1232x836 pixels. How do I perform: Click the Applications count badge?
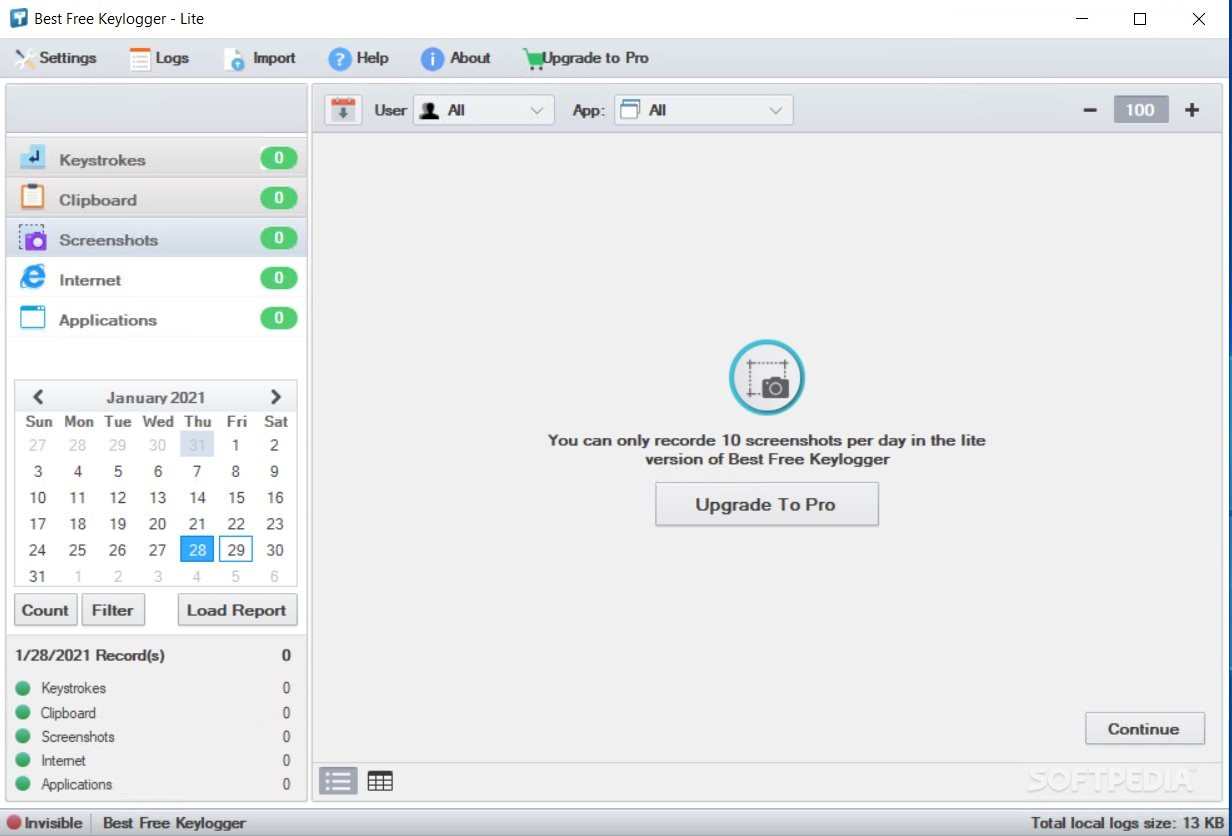pyautogui.click(x=279, y=318)
